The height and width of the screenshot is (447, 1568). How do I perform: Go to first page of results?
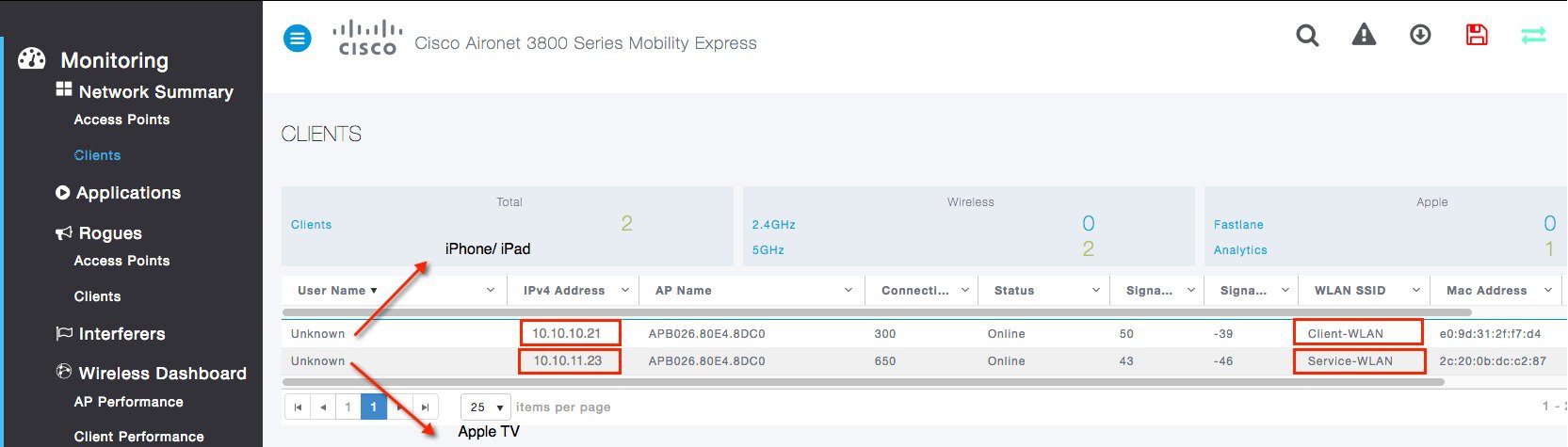coord(298,407)
